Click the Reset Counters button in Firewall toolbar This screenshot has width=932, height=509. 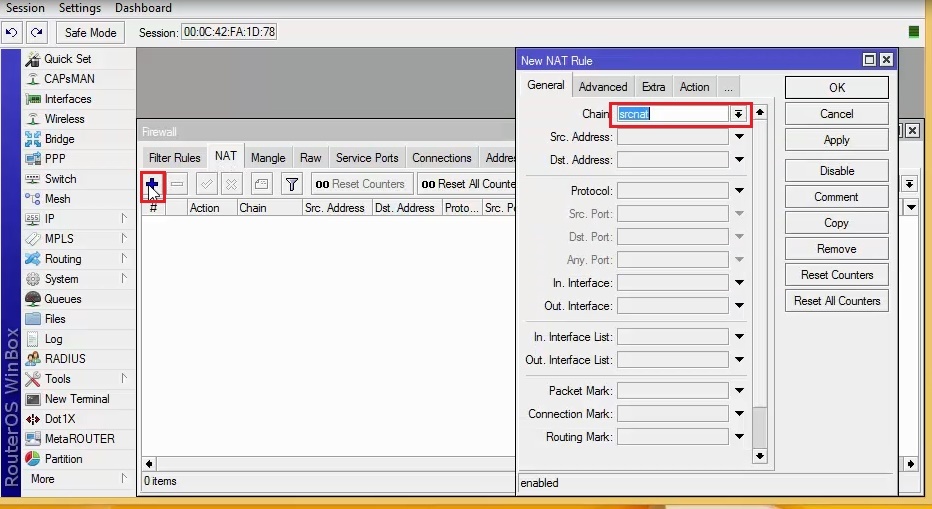pos(359,184)
